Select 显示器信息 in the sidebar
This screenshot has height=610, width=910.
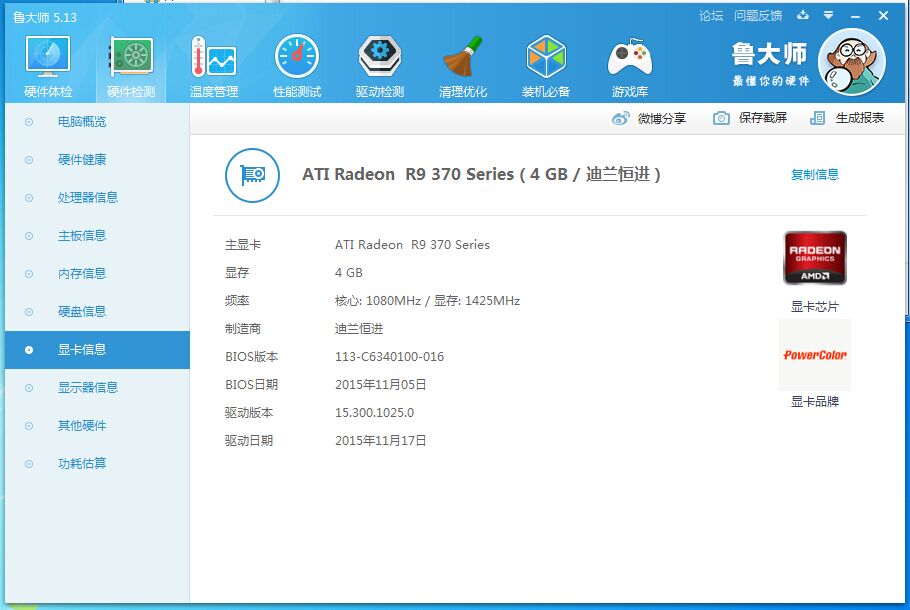[x=97, y=388]
